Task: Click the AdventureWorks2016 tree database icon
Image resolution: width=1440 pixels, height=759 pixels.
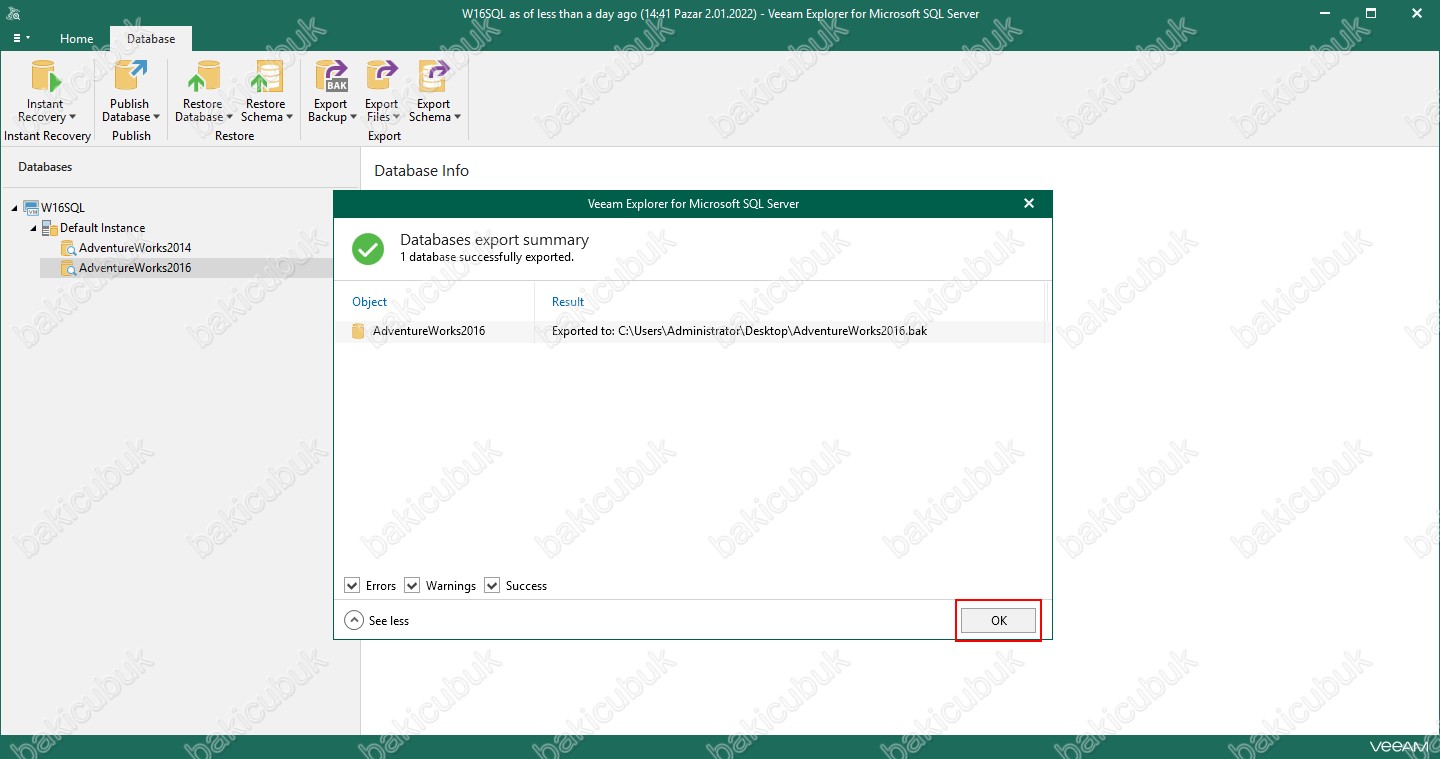Action: pos(68,268)
